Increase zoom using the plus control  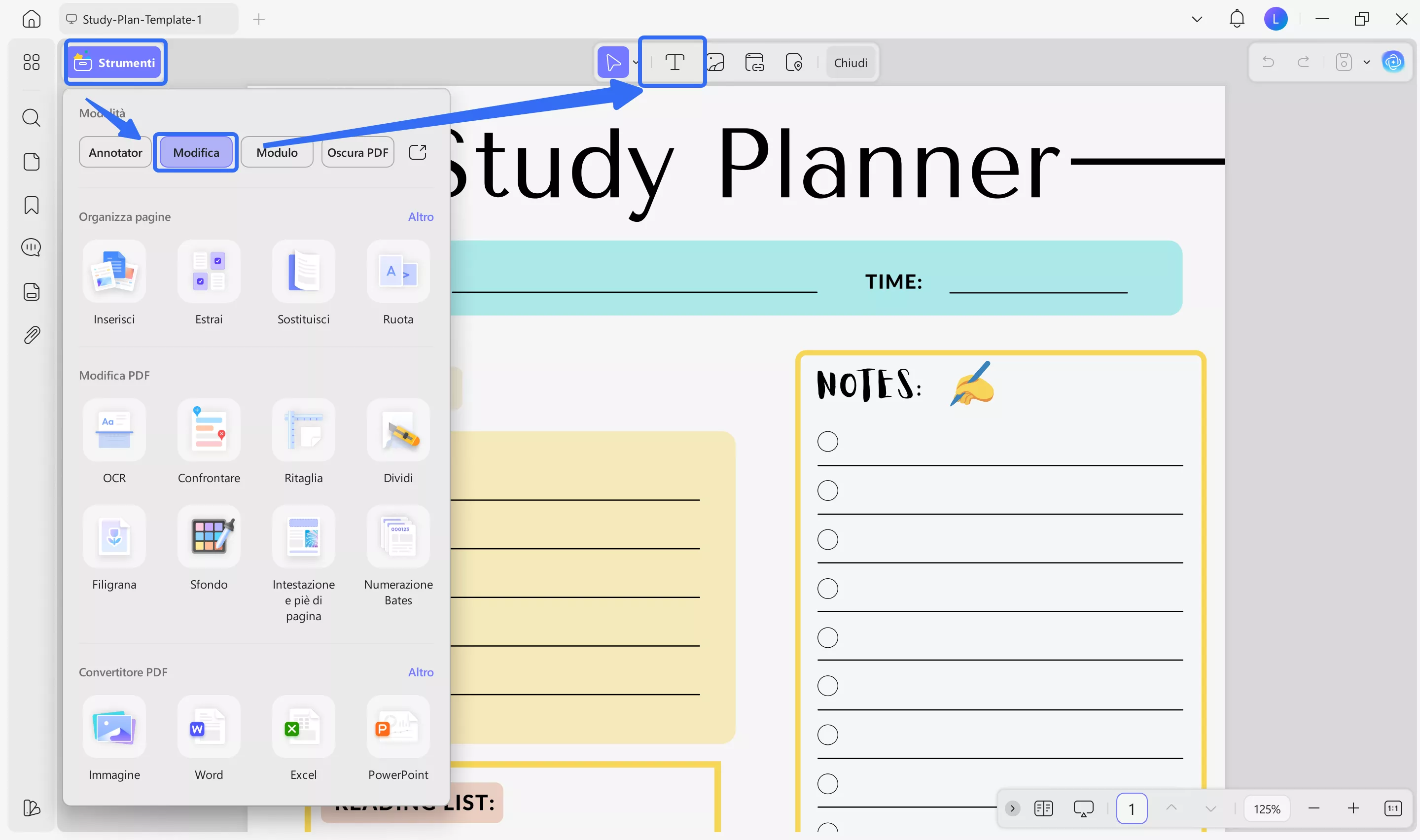[x=1354, y=808]
